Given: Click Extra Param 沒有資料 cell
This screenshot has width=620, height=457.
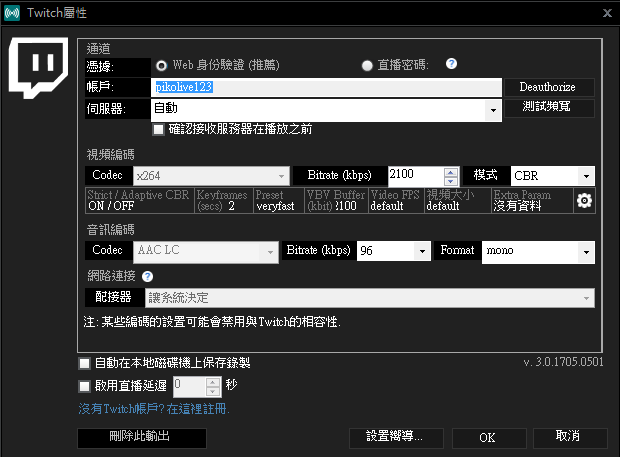Looking at the screenshot, I should [532, 201].
